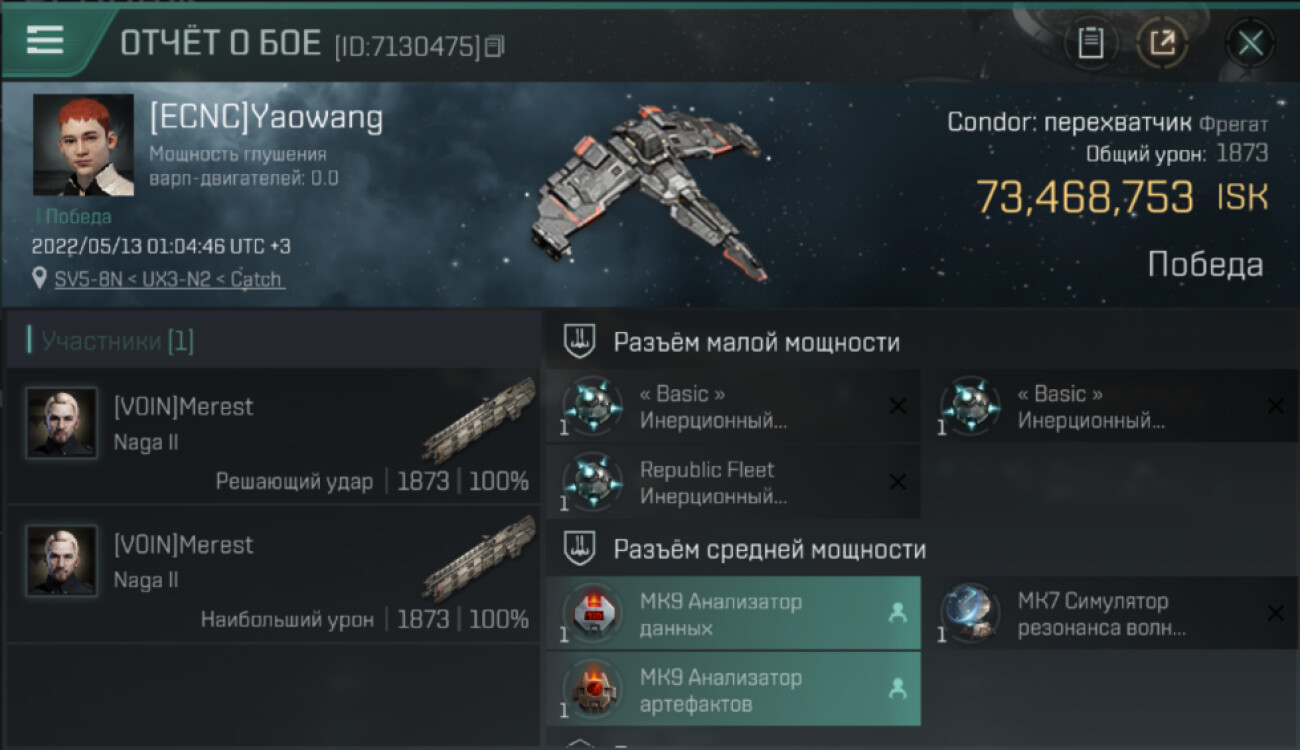Image resolution: width=1300 pixels, height=750 pixels.
Task: Click the share report icon
Action: [1162, 43]
